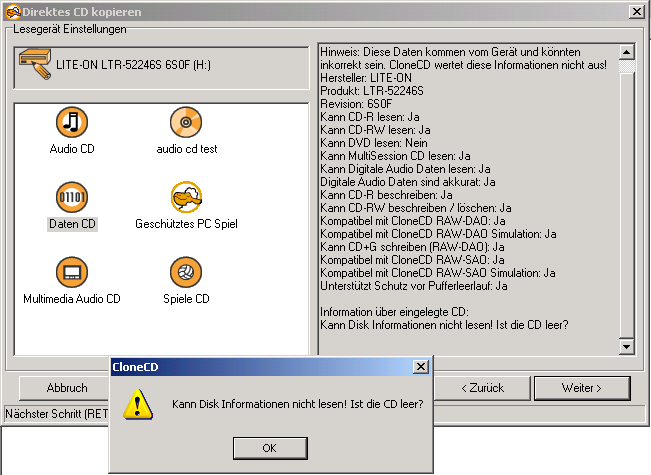Screen dimensions: 651x475
Task: Close the Direktes CD kopieren window
Action: click(636, 12)
